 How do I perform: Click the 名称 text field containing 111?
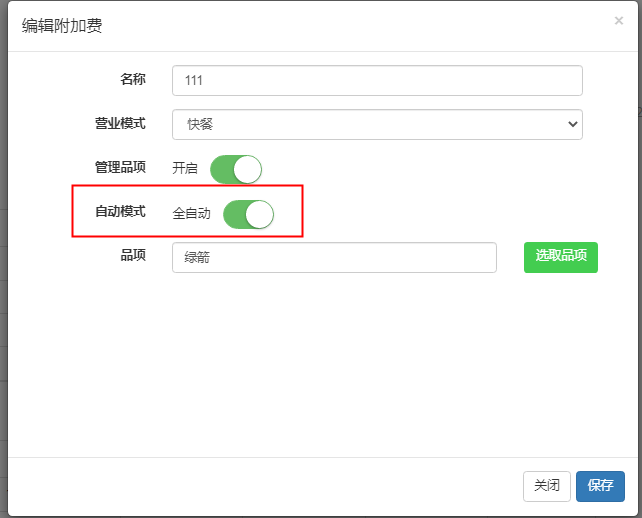(377, 80)
